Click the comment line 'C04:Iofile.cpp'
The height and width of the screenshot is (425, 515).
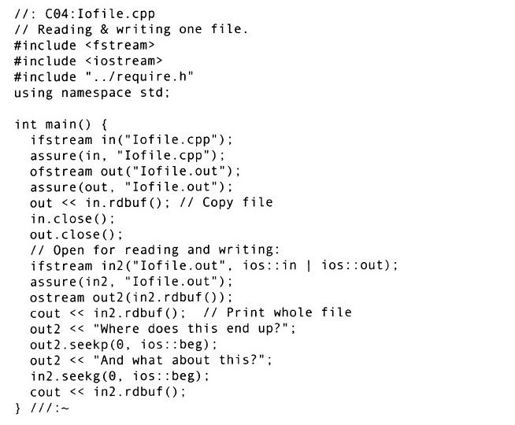tap(85, 14)
